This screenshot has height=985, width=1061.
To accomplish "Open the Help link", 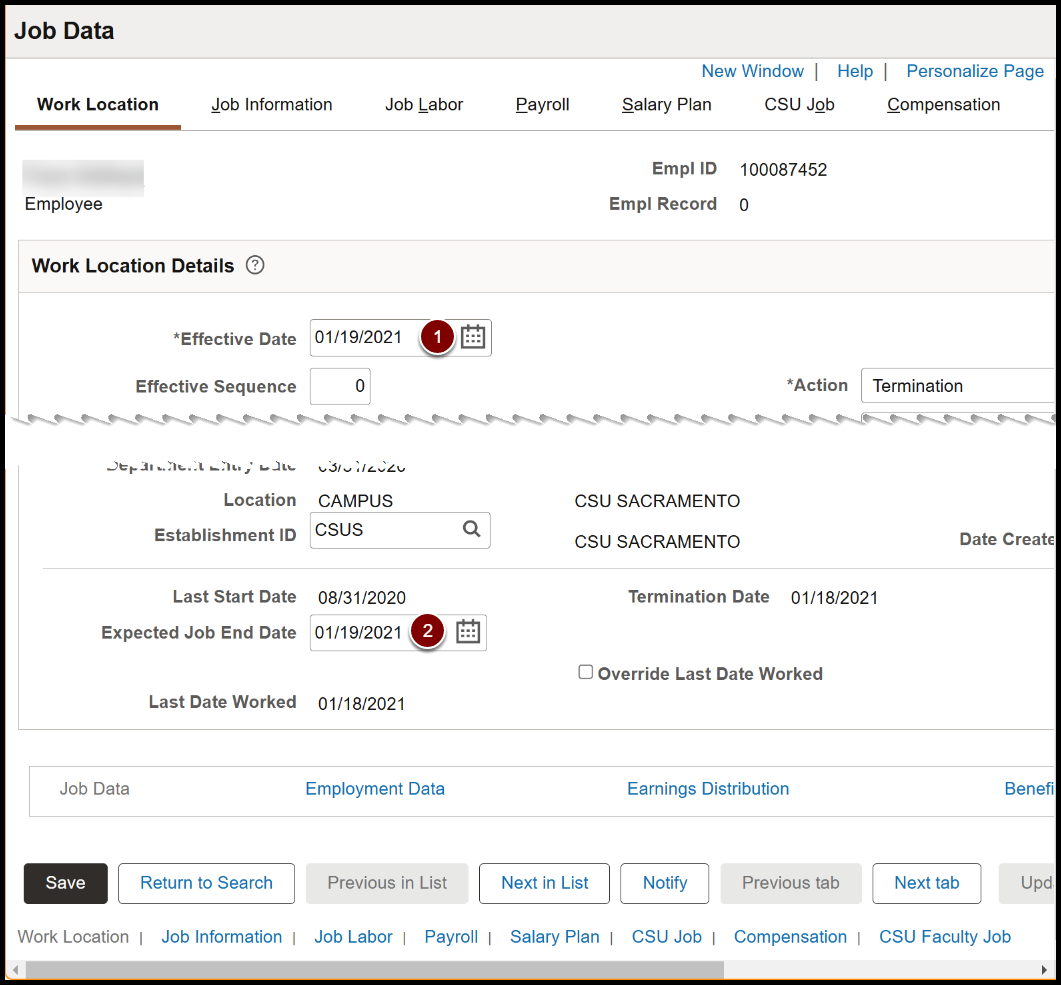I will pyautogui.click(x=855, y=71).
